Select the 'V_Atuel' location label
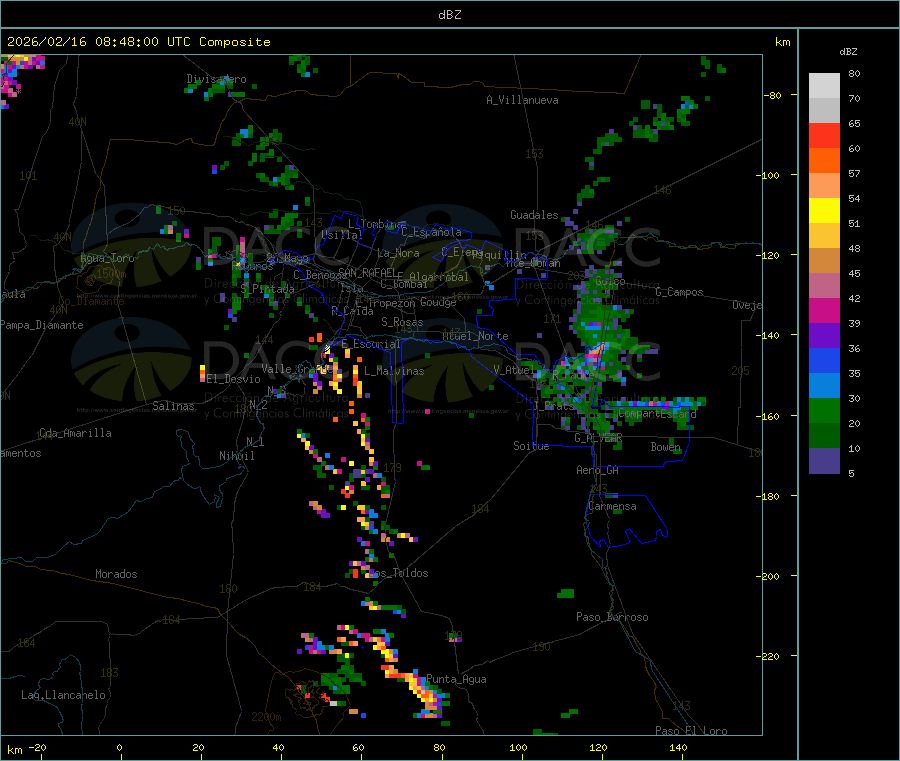This screenshot has height=761, width=900. tap(514, 370)
